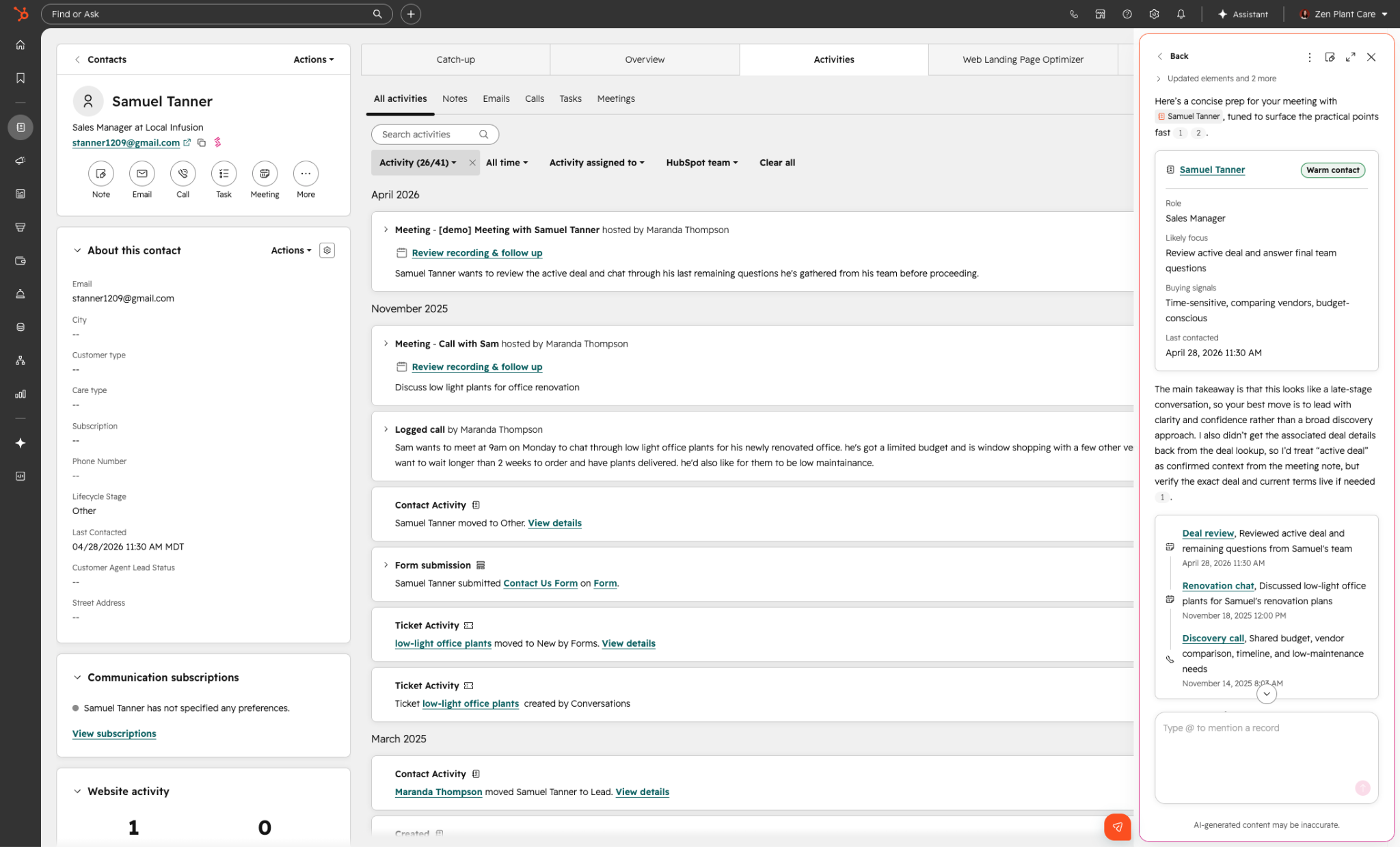
Task: Select the Meetings activity tab
Action: [616, 98]
